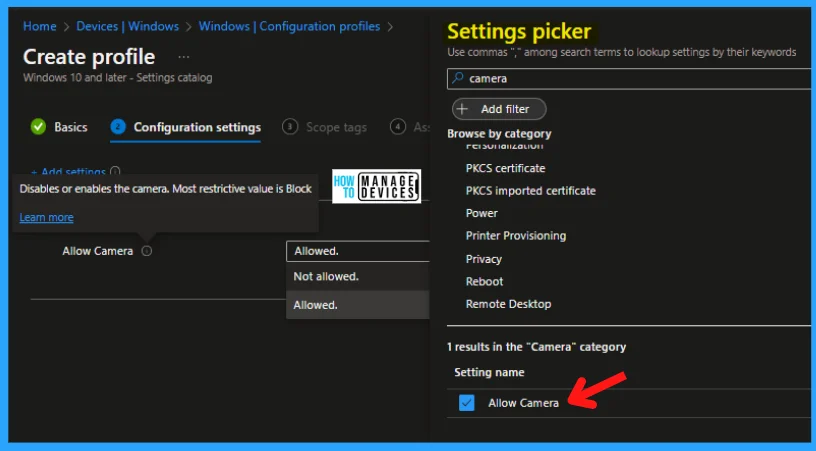
Task: Select the Printer Provisioning category
Action: 516,236
